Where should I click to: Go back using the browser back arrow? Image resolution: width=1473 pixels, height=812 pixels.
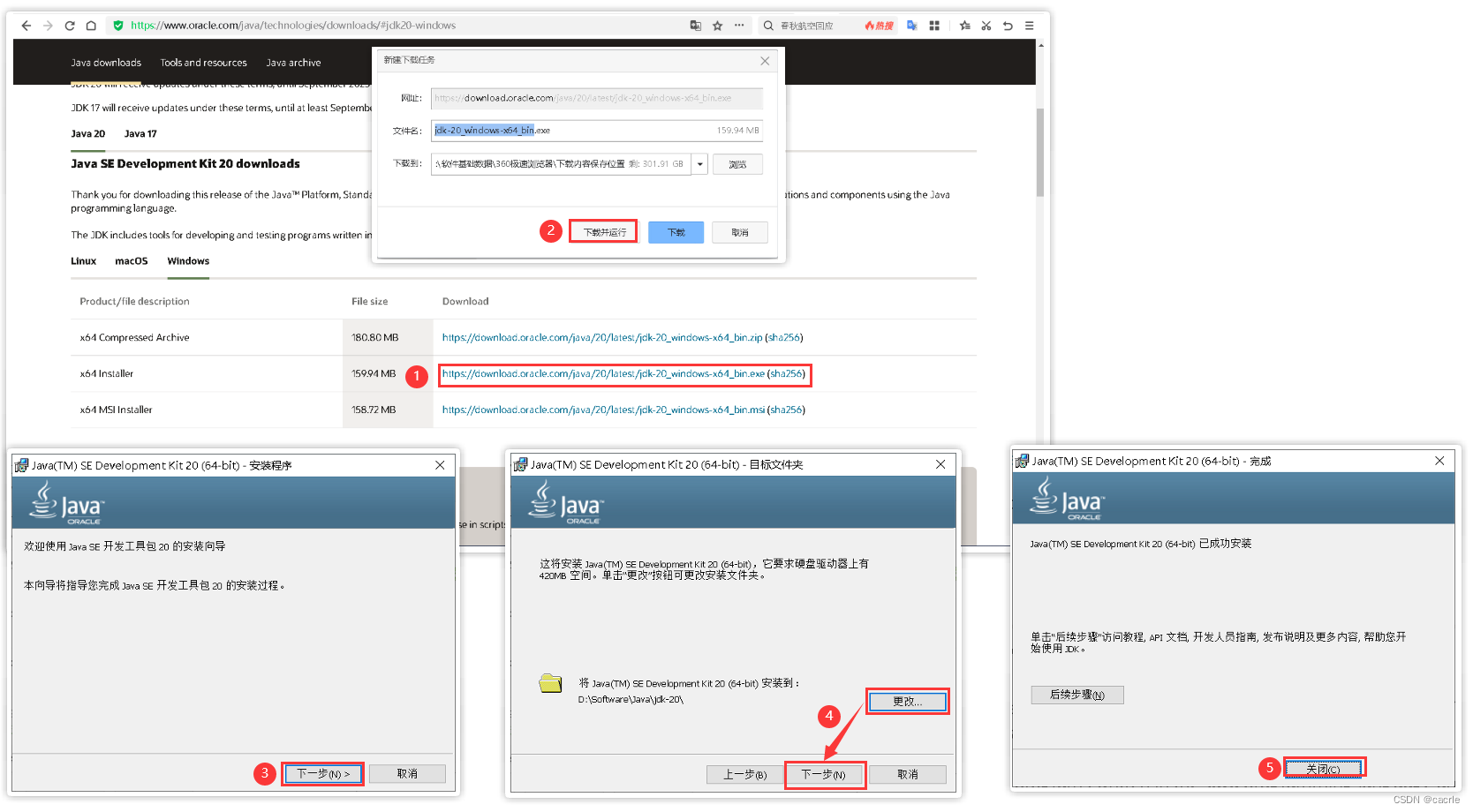[x=26, y=26]
